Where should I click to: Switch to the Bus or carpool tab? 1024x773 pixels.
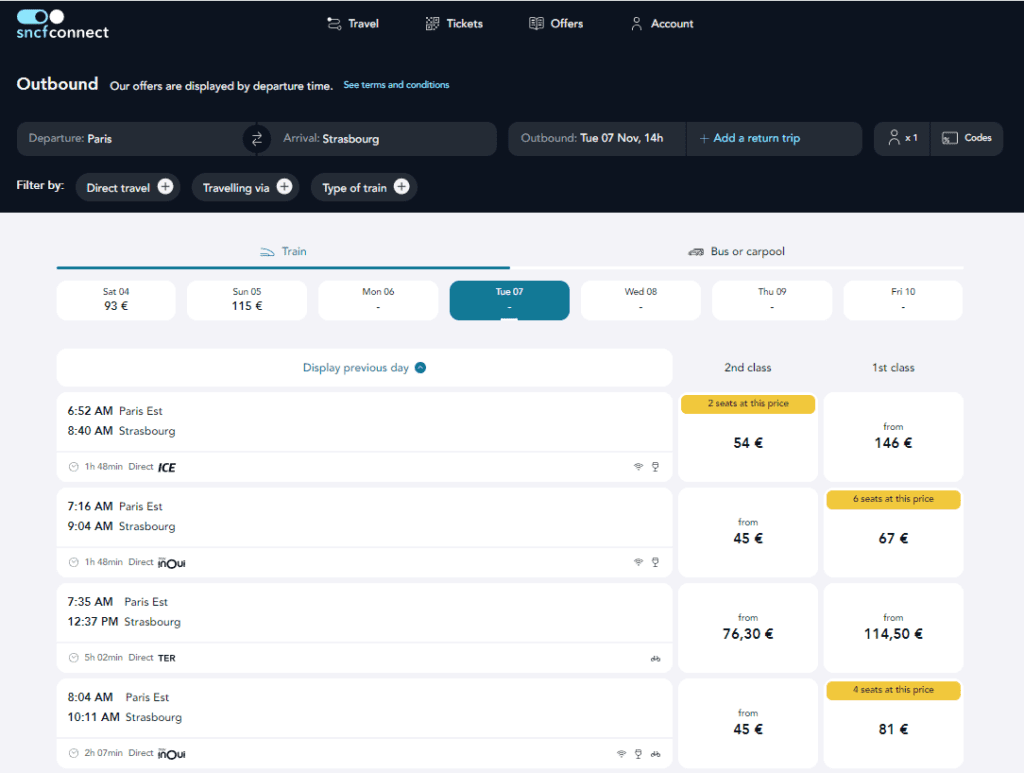click(x=736, y=252)
